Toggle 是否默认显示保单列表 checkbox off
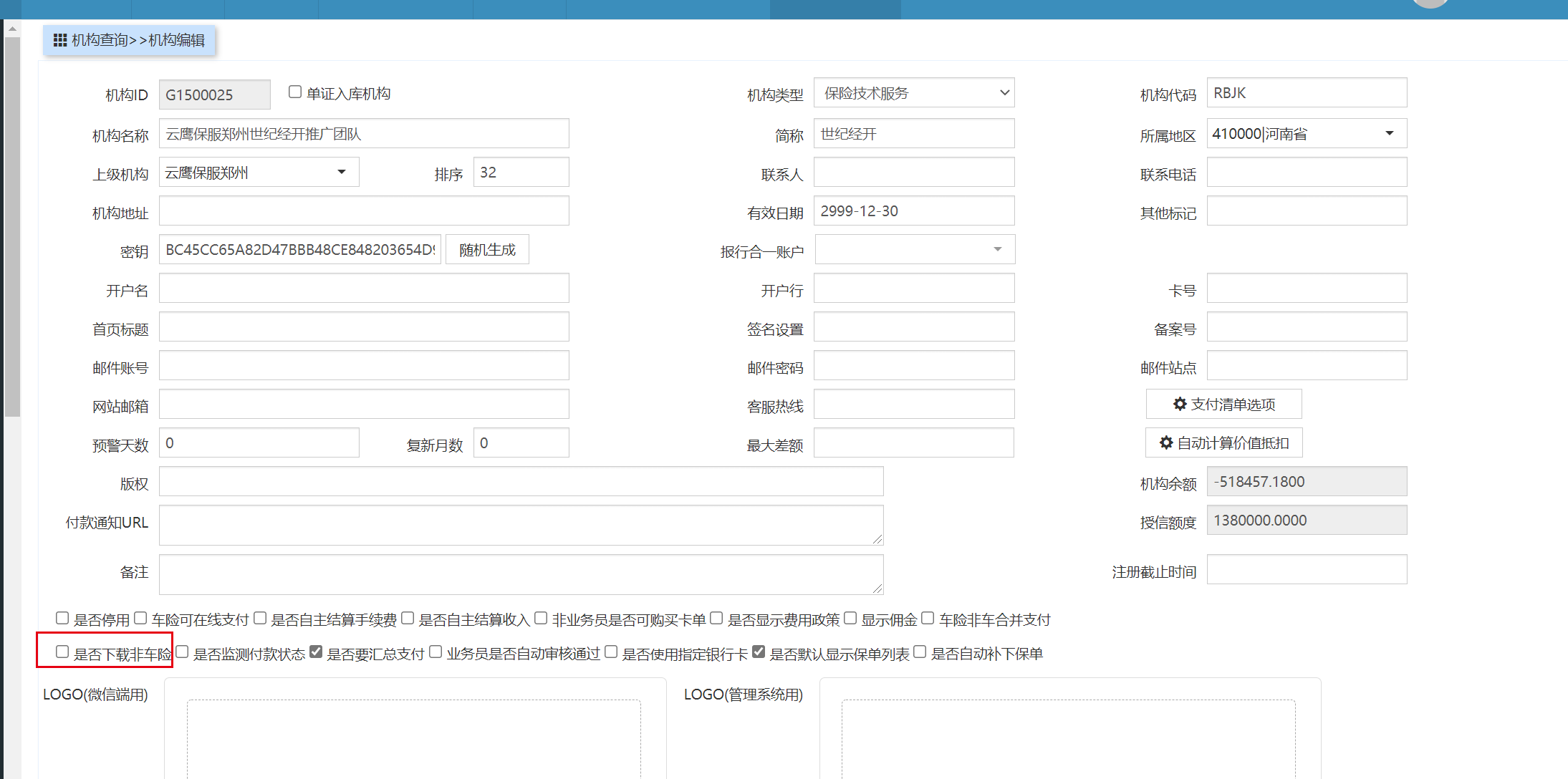The image size is (1568, 779). (x=759, y=652)
